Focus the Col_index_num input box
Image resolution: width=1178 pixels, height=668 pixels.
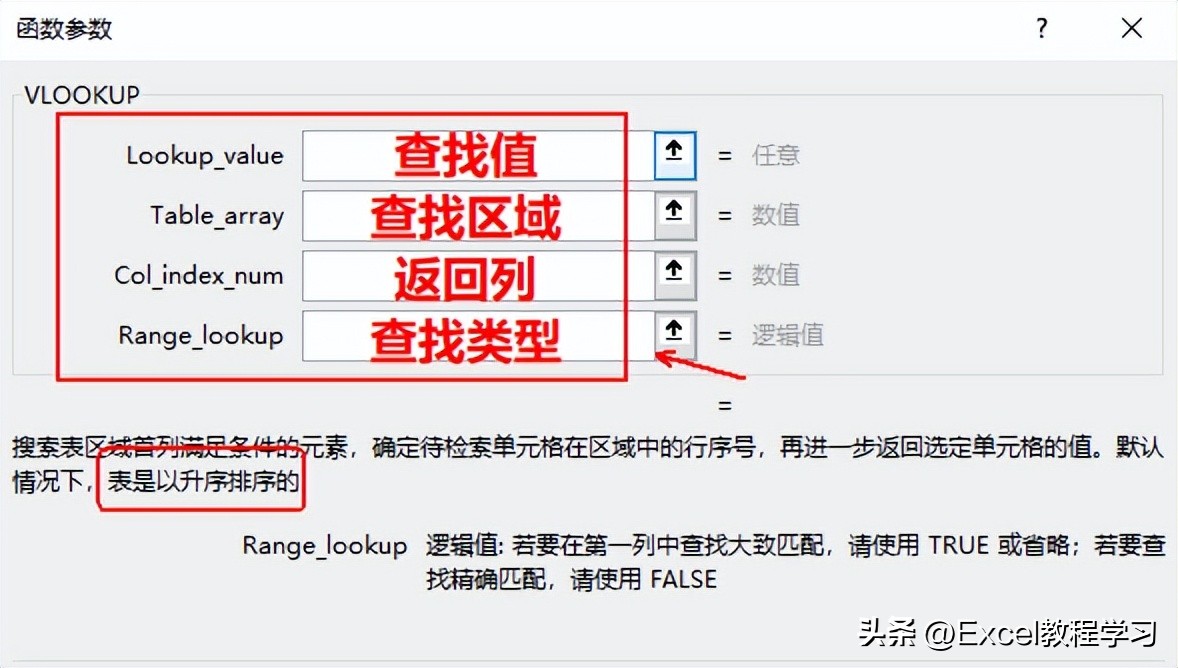click(x=478, y=276)
